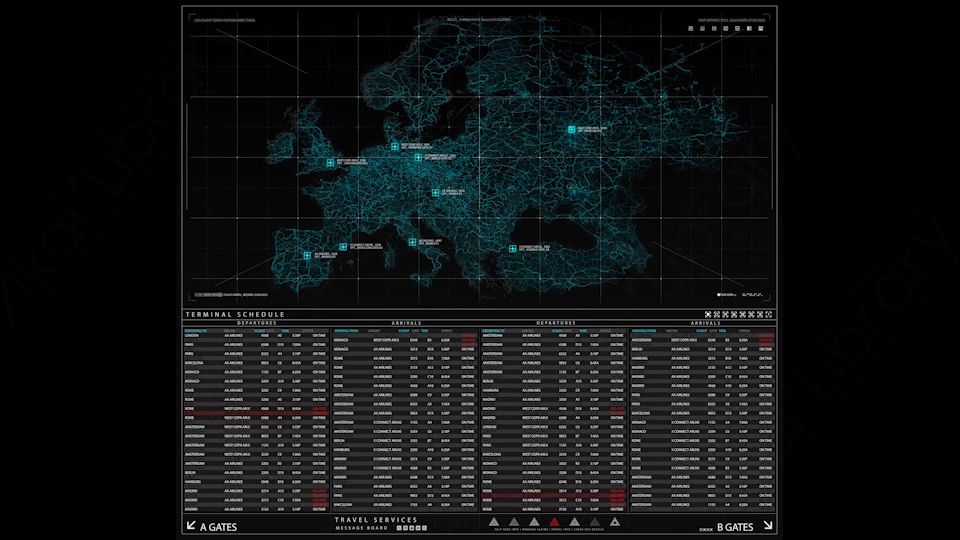Select BARCELONA row in A Gates departures
The image size is (960, 540).
pos(256,363)
